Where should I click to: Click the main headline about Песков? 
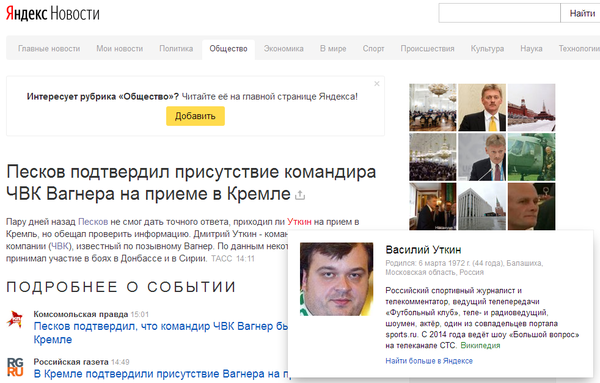coord(191,183)
